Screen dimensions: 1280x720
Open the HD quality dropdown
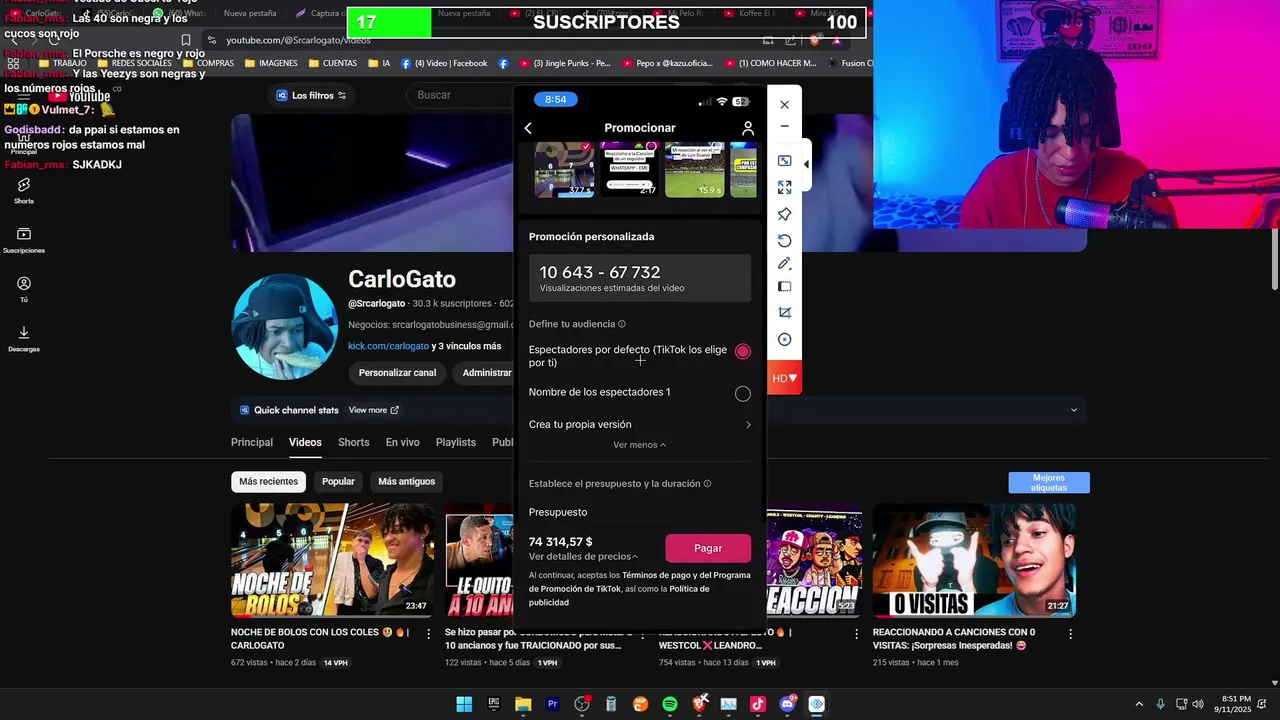point(784,378)
